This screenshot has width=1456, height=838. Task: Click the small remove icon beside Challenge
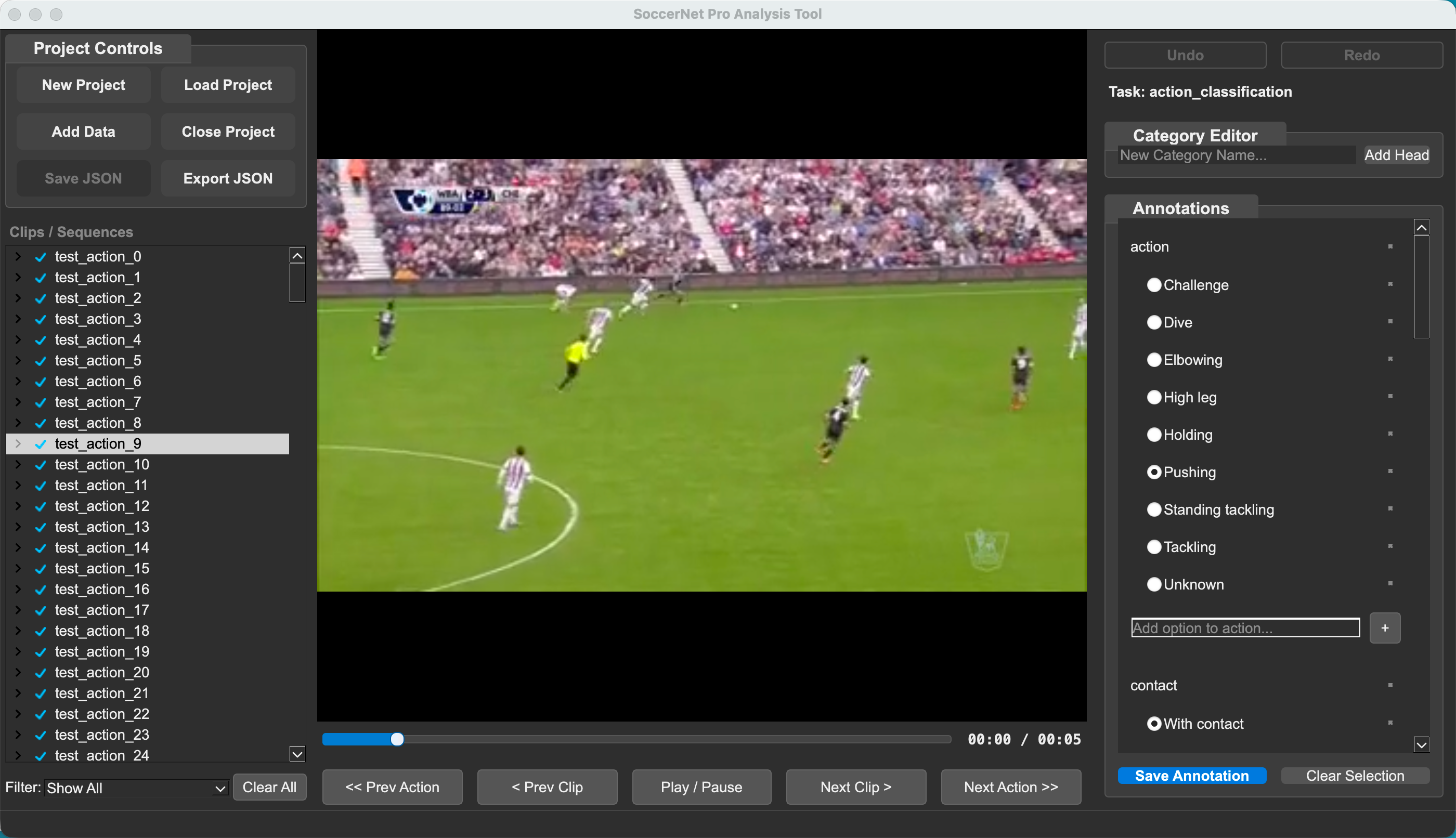tap(1390, 284)
